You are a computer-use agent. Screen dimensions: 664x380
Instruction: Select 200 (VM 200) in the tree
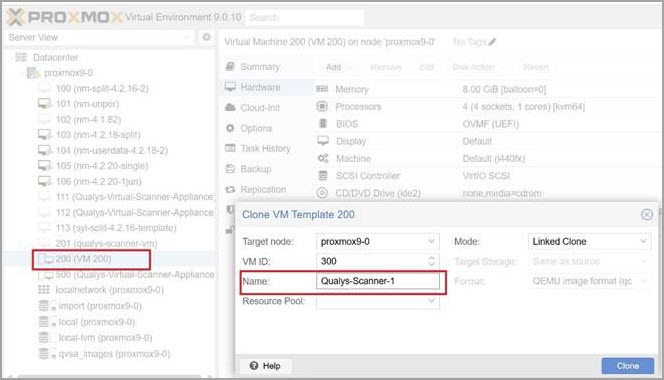pos(83,259)
